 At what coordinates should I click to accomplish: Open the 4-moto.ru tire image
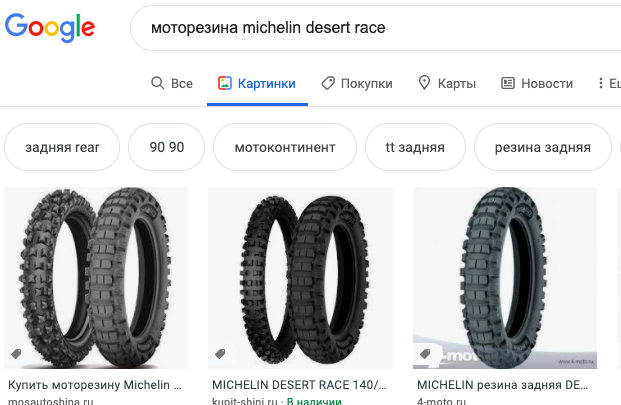point(505,278)
